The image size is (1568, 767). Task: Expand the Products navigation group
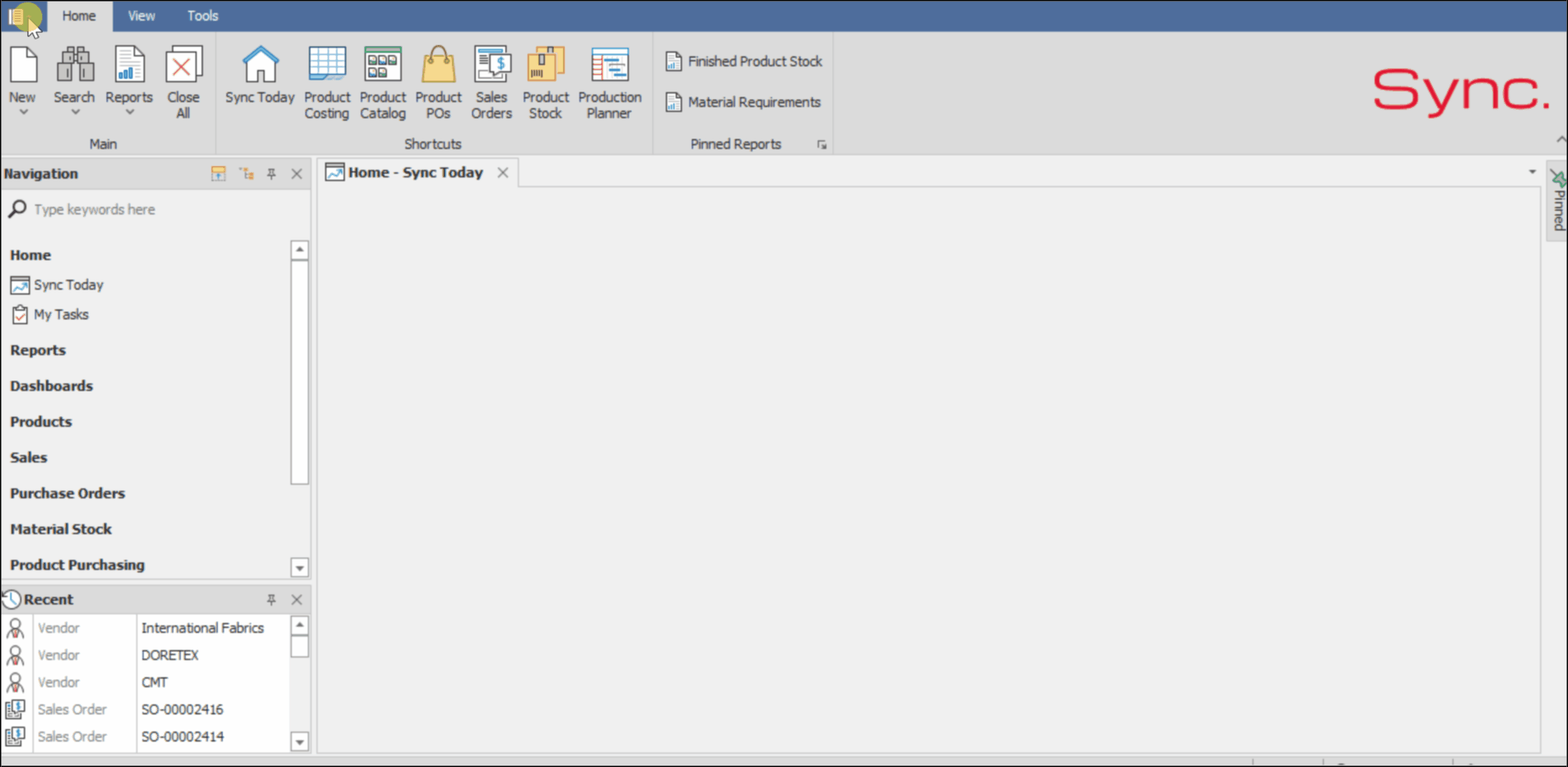[41, 421]
